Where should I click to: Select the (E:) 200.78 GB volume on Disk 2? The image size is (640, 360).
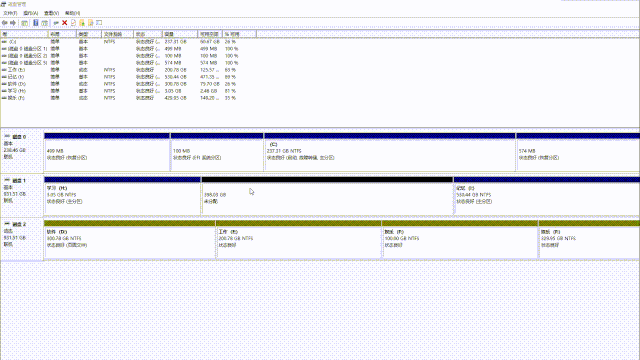pyautogui.click(x=299, y=239)
